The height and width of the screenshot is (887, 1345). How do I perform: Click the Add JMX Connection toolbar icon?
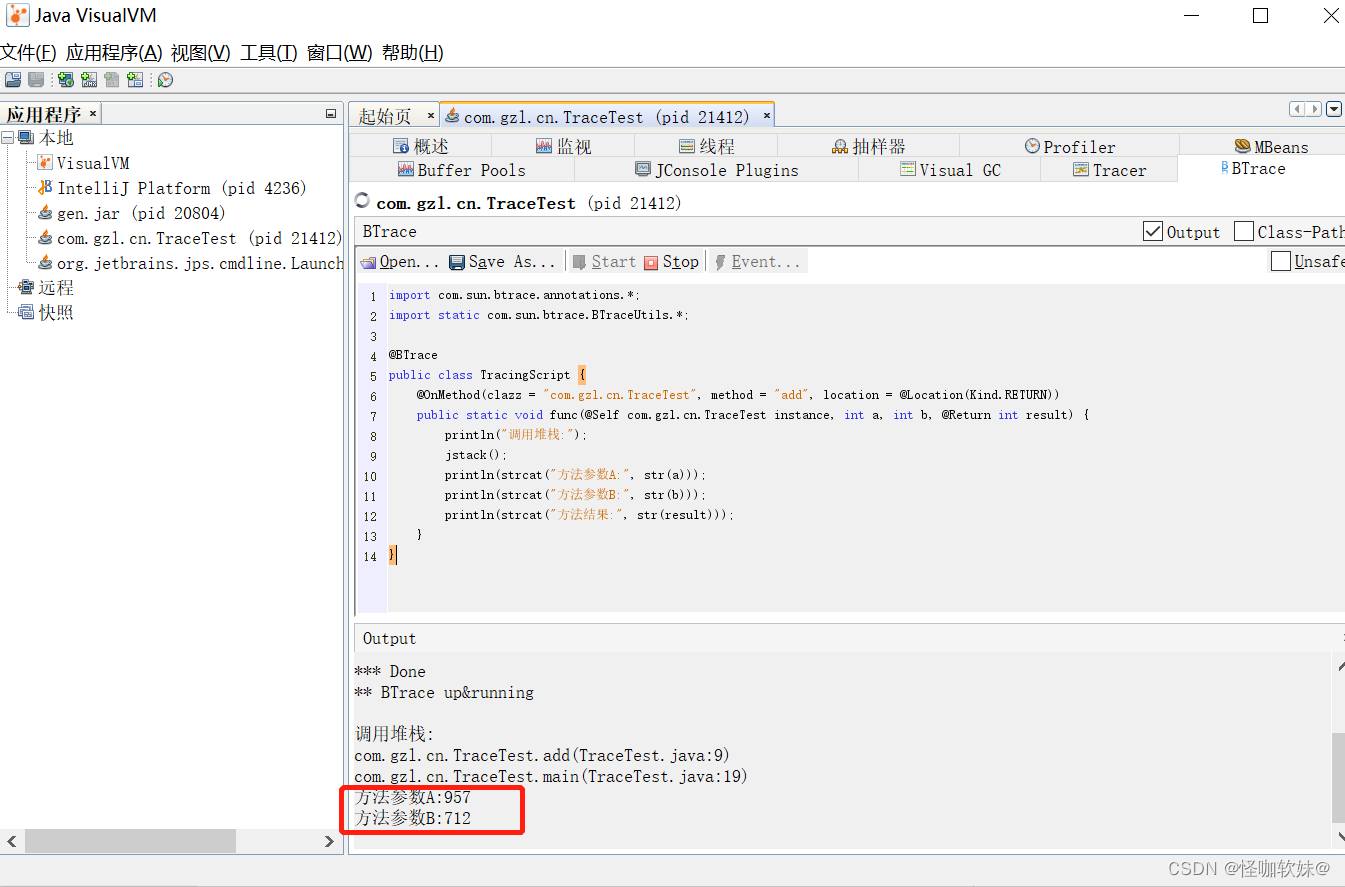(x=89, y=80)
